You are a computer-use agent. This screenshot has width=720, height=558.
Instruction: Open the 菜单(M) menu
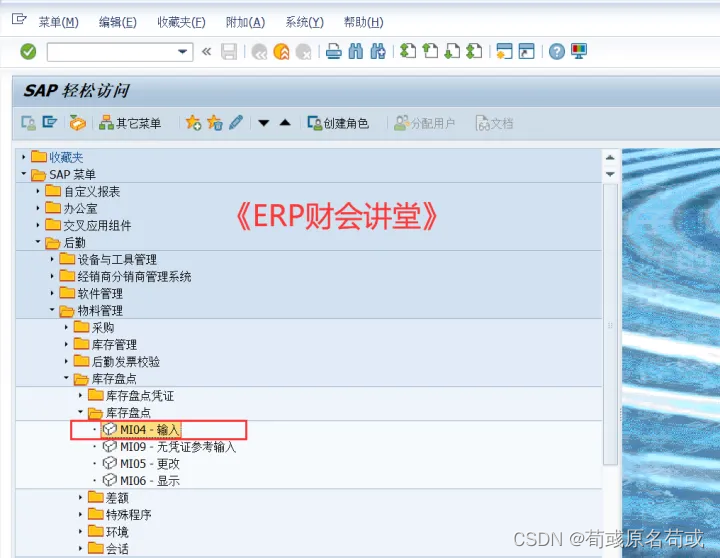pos(58,22)
